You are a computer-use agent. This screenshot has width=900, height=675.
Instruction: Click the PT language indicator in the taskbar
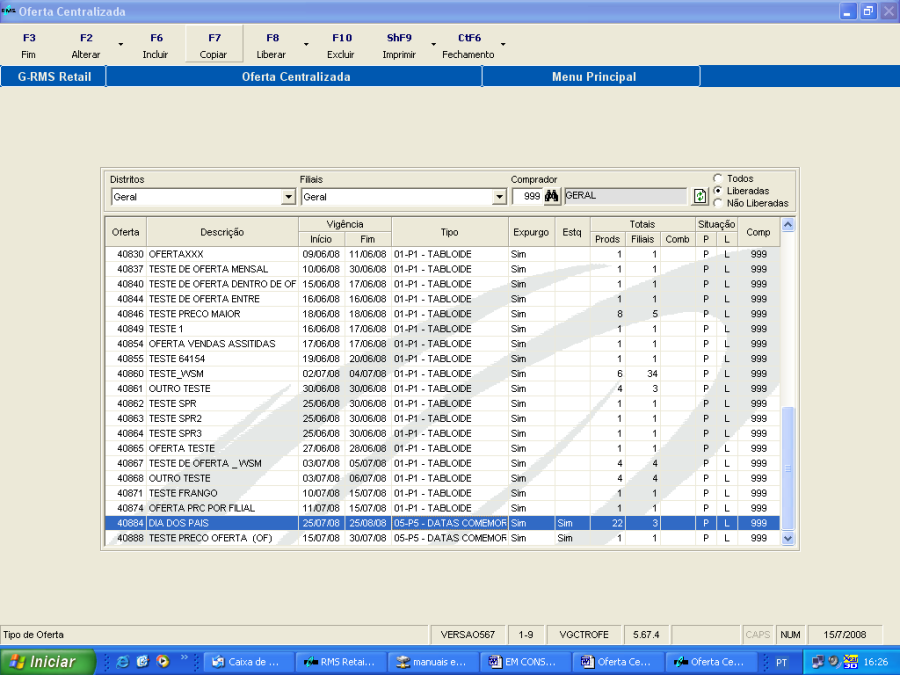click(781, 662)
